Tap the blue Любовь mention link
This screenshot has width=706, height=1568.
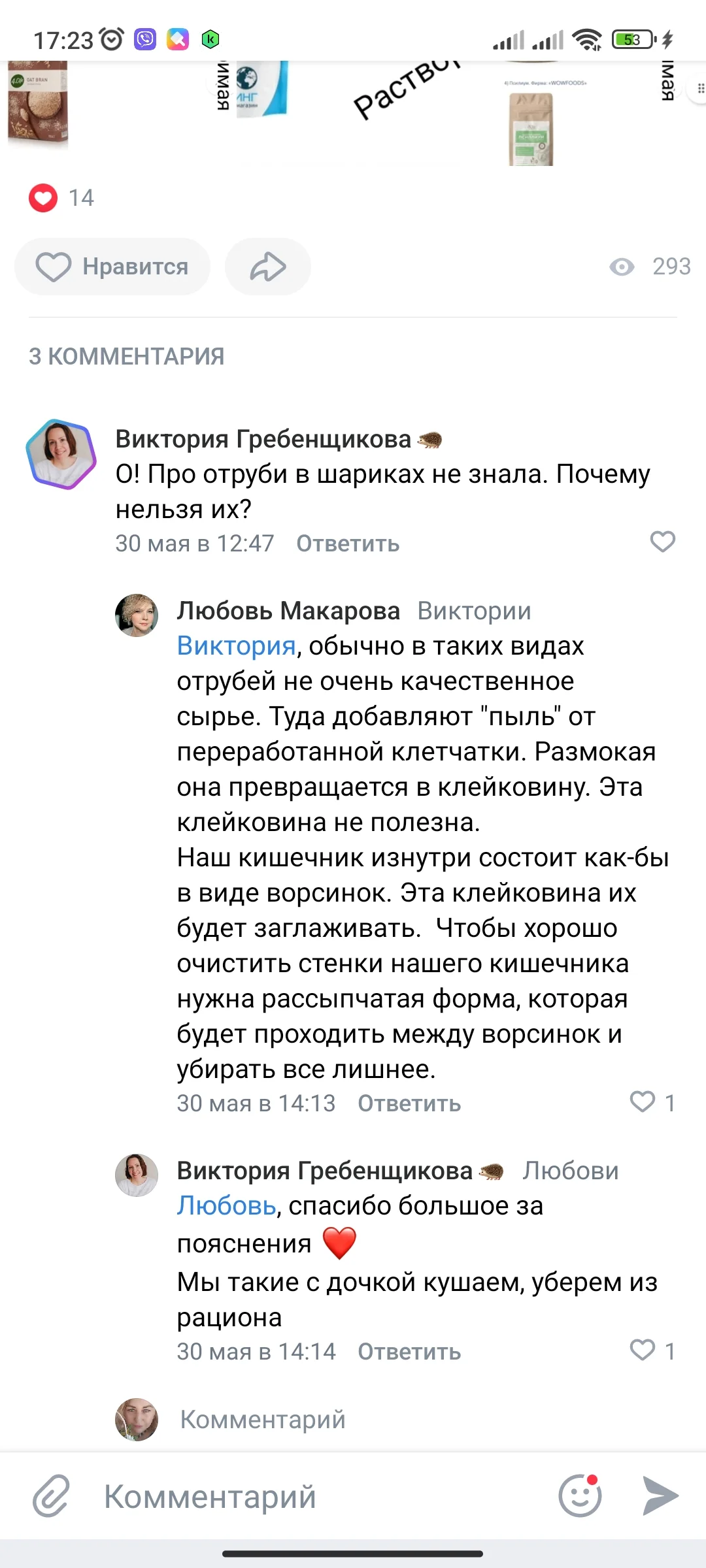tap(227, 1206)
